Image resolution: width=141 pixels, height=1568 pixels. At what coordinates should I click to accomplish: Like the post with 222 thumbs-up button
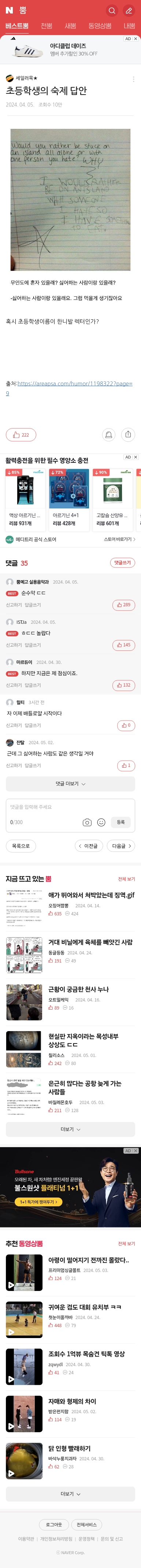21,435
